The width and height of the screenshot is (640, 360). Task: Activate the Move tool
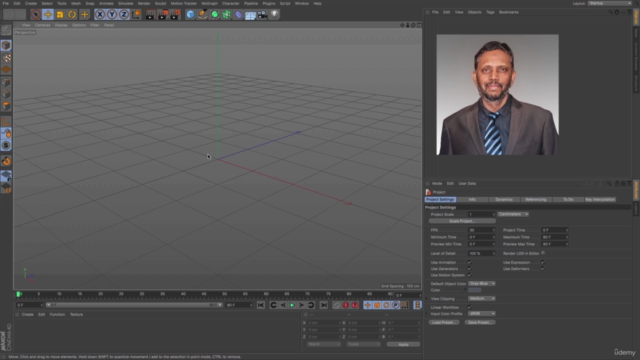(x=48, y=15)
